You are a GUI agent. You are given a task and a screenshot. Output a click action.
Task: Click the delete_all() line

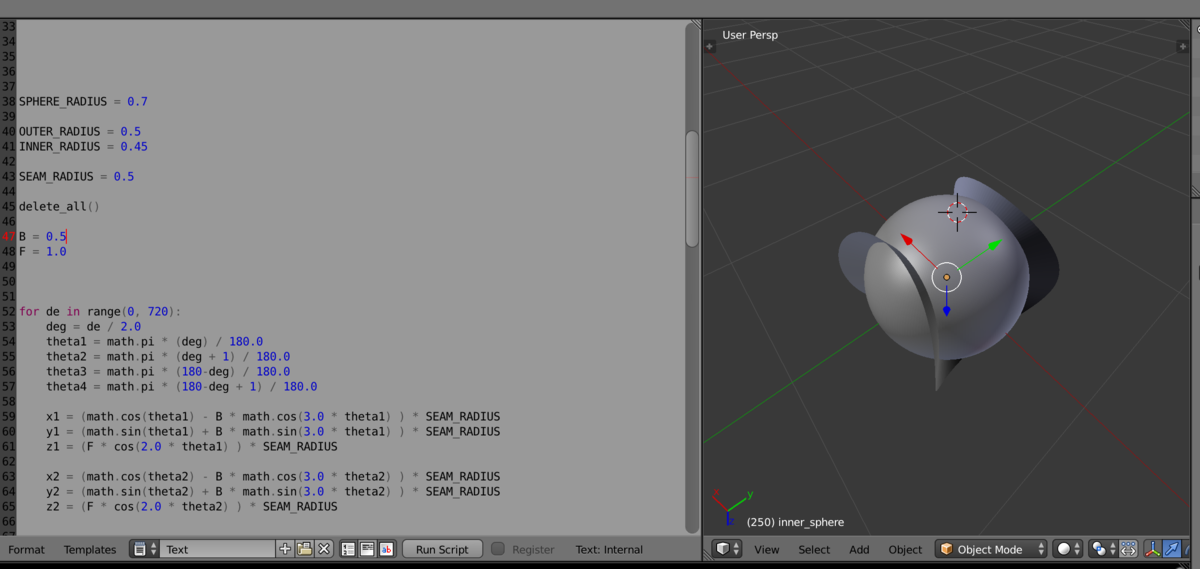point(59,206)
